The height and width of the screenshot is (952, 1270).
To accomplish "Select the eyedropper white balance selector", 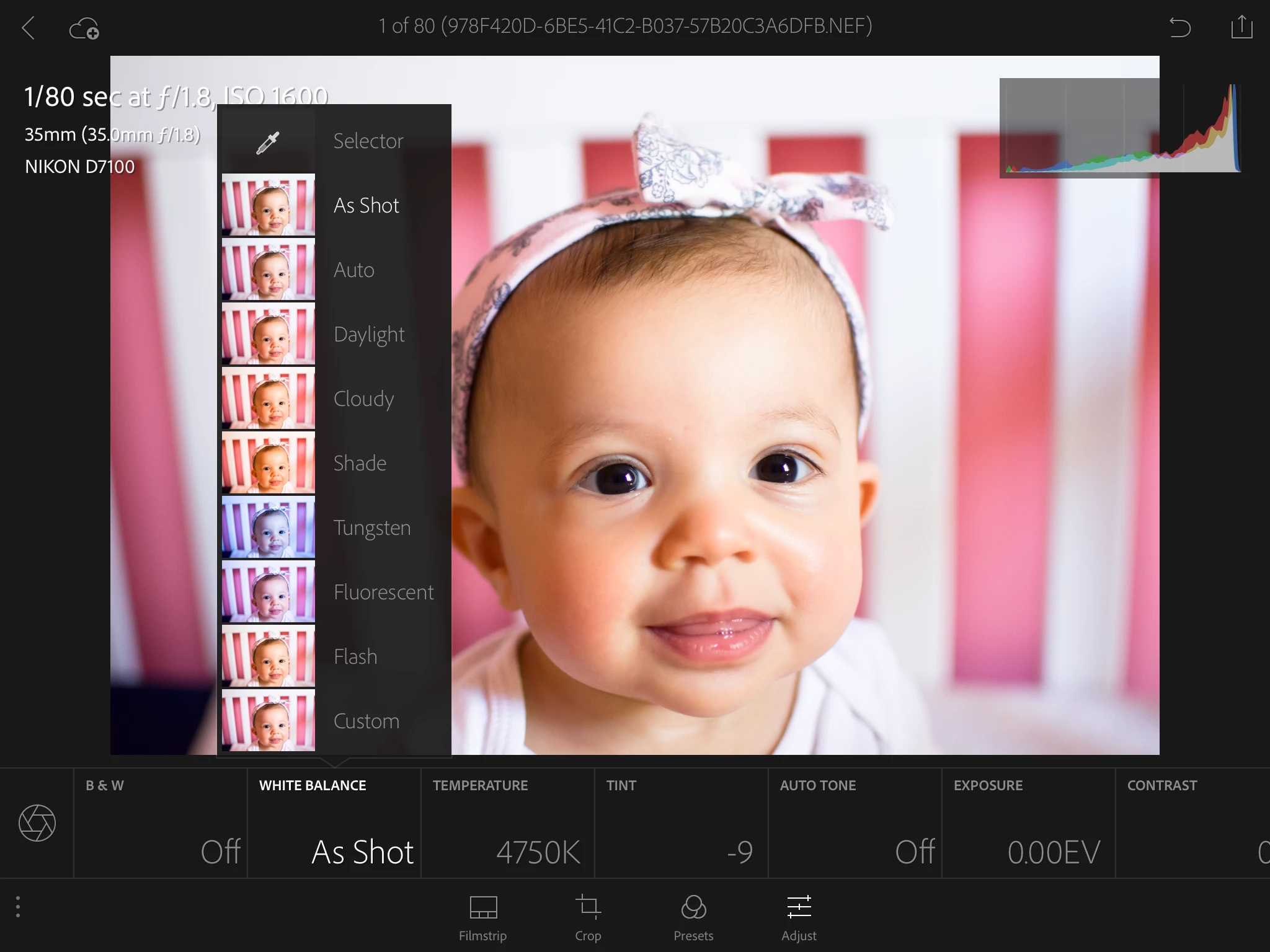I will (268, 142).
